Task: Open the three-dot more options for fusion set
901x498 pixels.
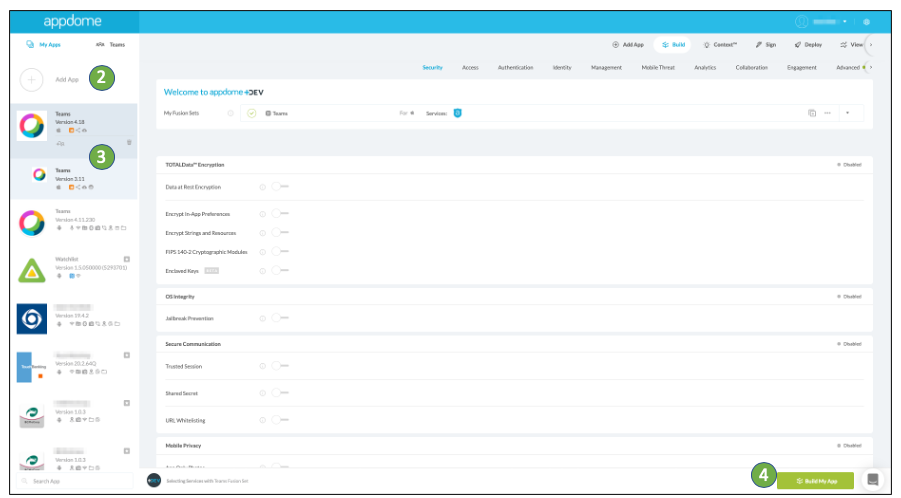Action: (827, 113)
